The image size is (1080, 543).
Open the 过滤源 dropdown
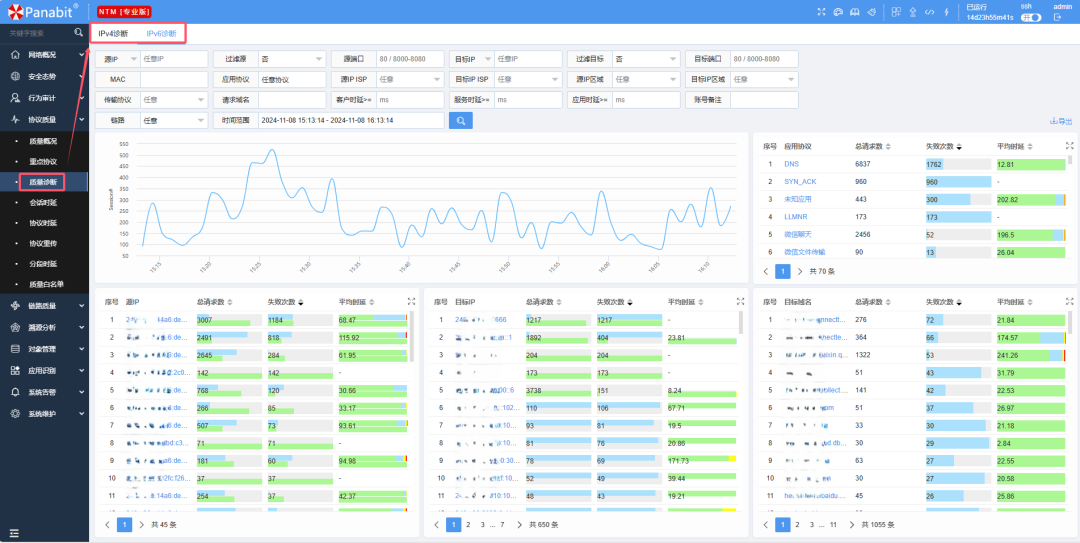tap(291, 59)
